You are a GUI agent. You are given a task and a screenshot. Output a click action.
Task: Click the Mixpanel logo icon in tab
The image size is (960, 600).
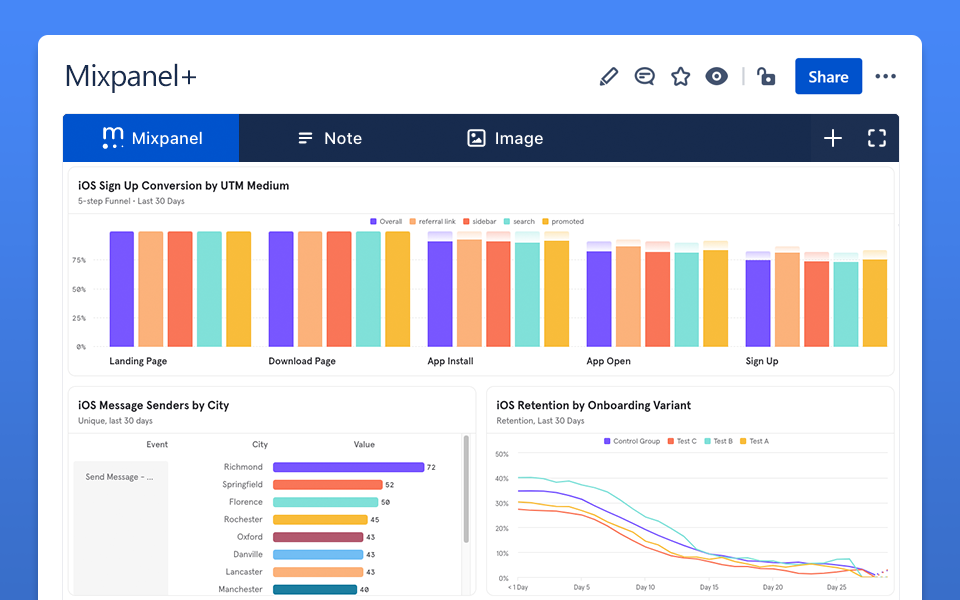coord(113,138)
